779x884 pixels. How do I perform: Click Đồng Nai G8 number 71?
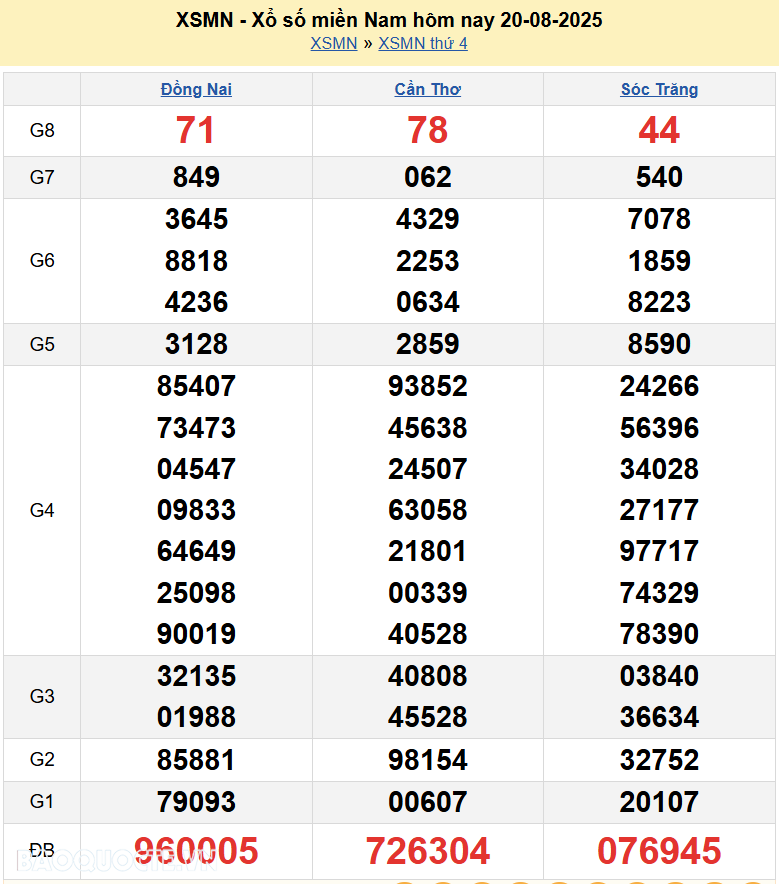tap(196, 130)
